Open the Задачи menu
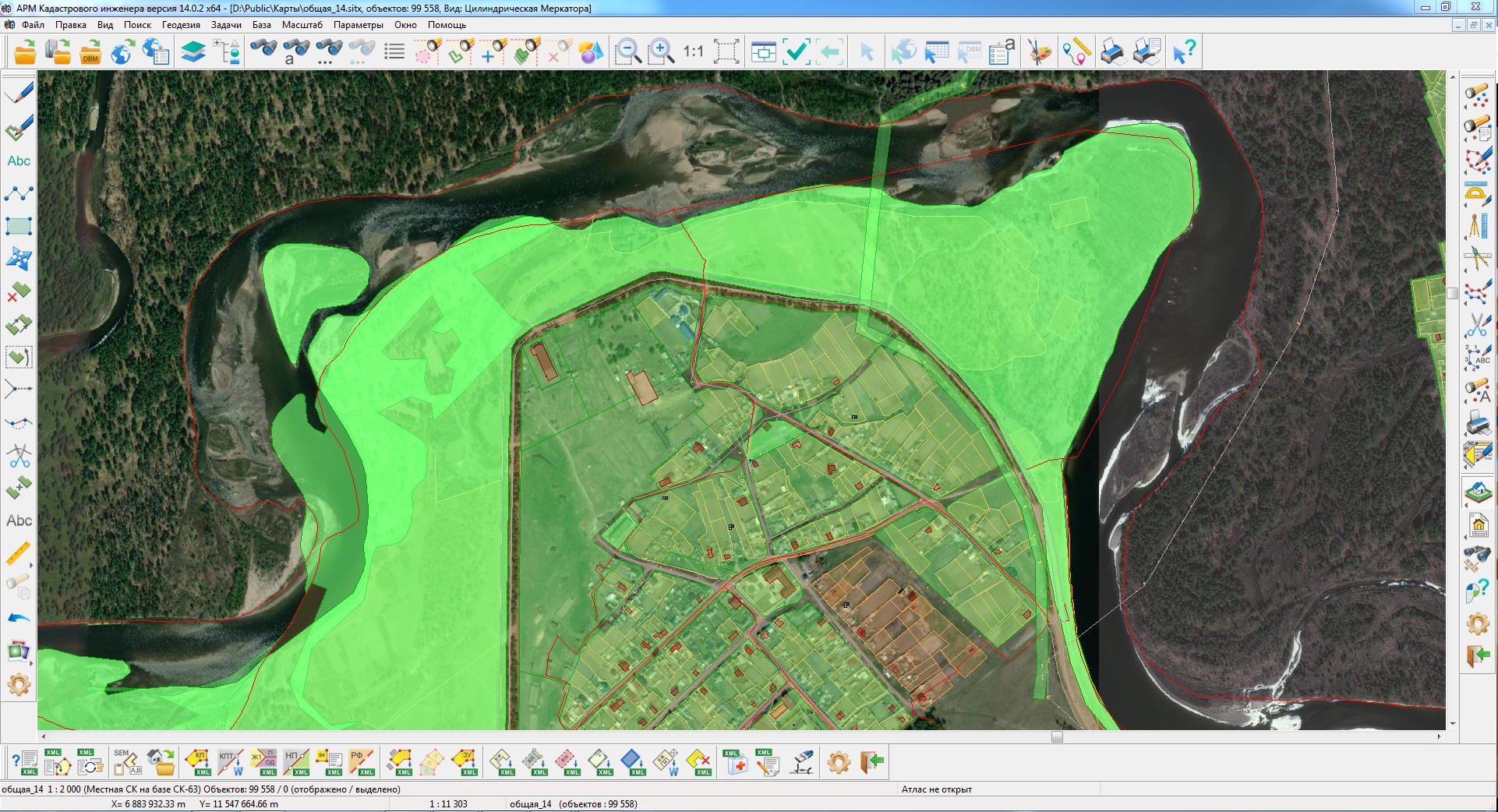This screenshot has height=812, width=1498. click(x=226, y=25)
